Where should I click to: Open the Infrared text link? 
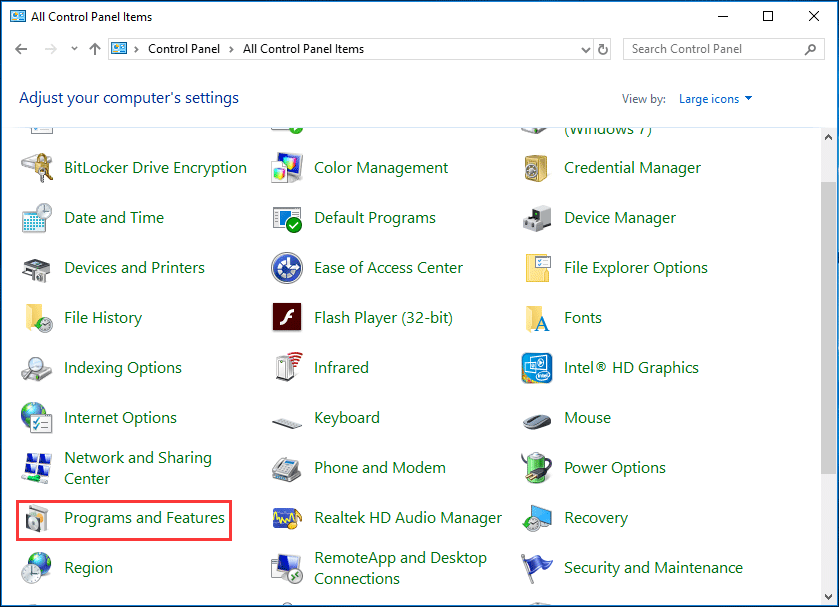coord(341,368)
